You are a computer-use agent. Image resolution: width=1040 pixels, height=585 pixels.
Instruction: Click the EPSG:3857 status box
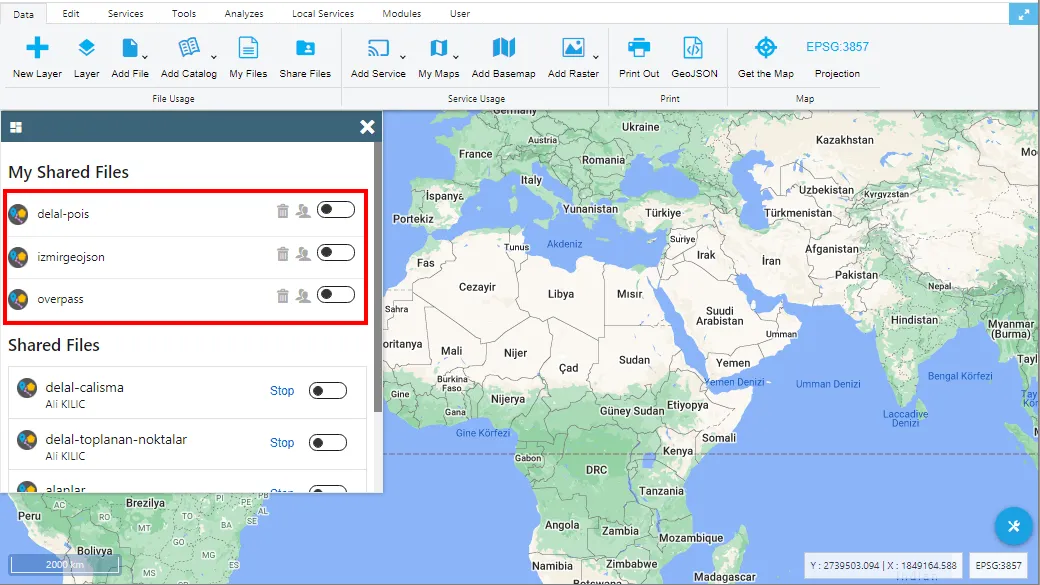[998, 566]
